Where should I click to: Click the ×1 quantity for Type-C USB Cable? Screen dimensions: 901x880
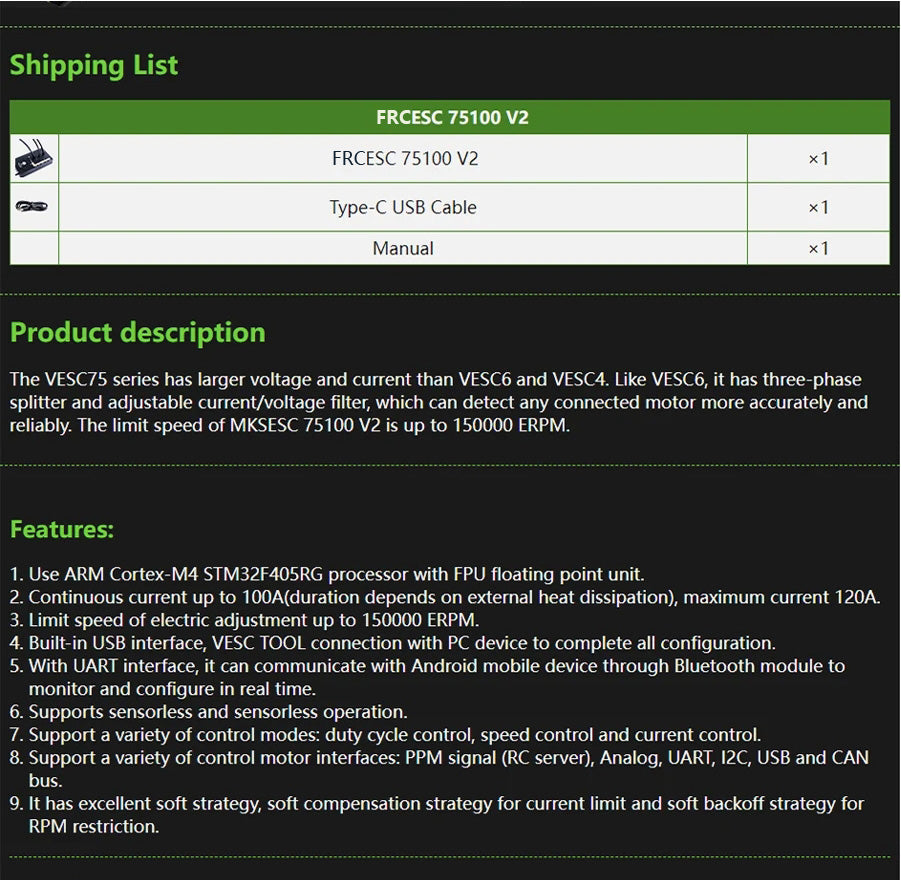(x=818, y=207)
